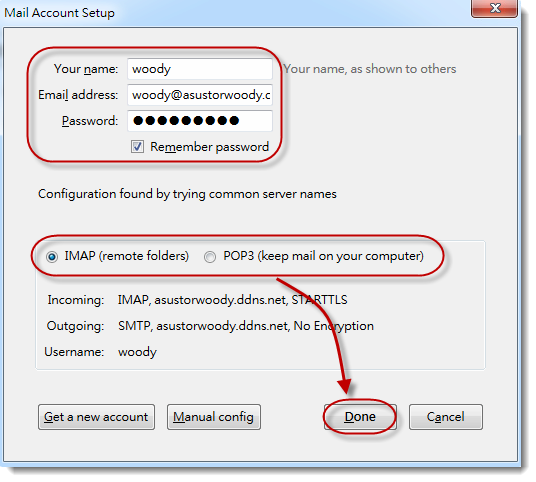Choose the POP3 radio button option
The height and width of the screenshot is (482, 536).
coord(210,257)
